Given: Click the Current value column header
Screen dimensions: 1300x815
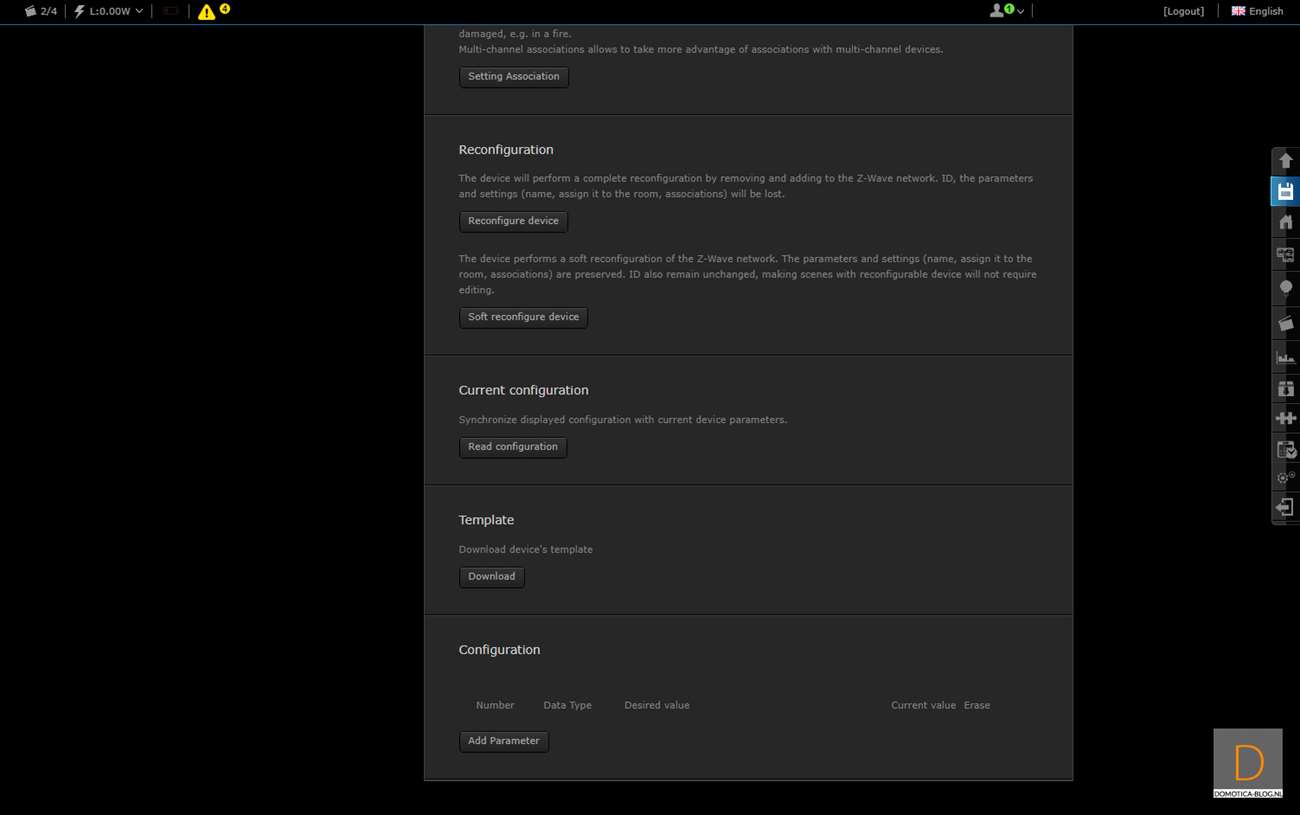Looking at the screenshot, I should [923, 705].
